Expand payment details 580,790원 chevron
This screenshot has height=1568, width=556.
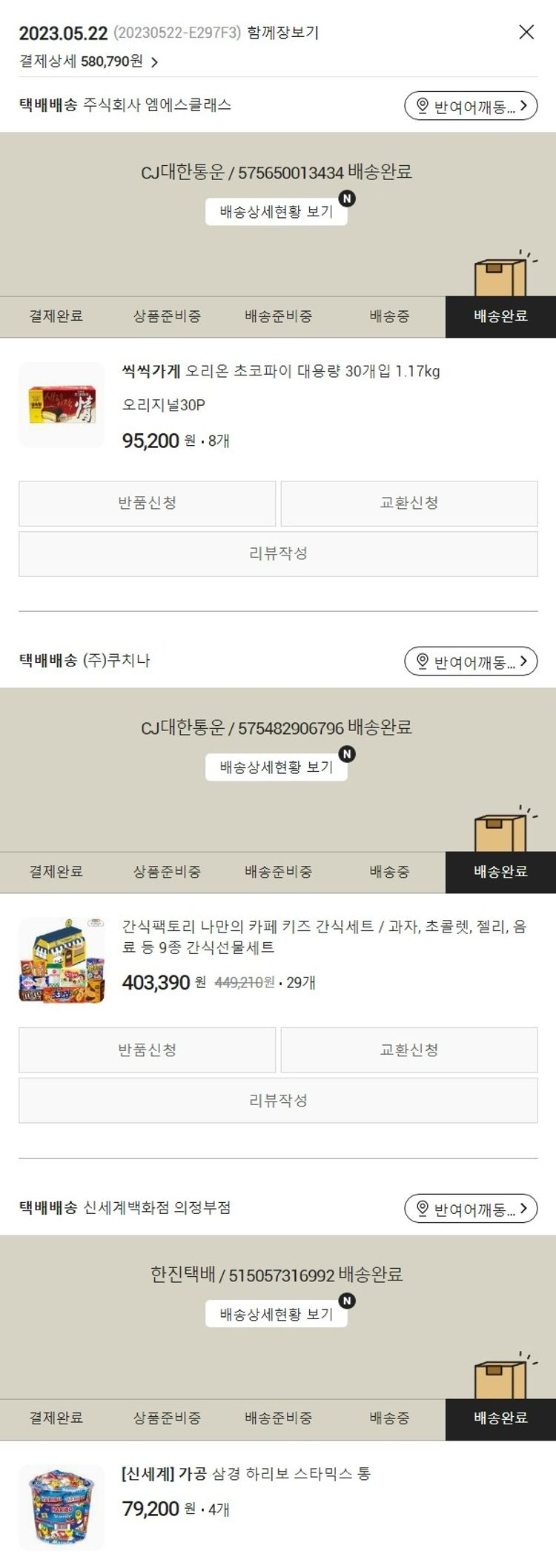[x=154, y=62]
